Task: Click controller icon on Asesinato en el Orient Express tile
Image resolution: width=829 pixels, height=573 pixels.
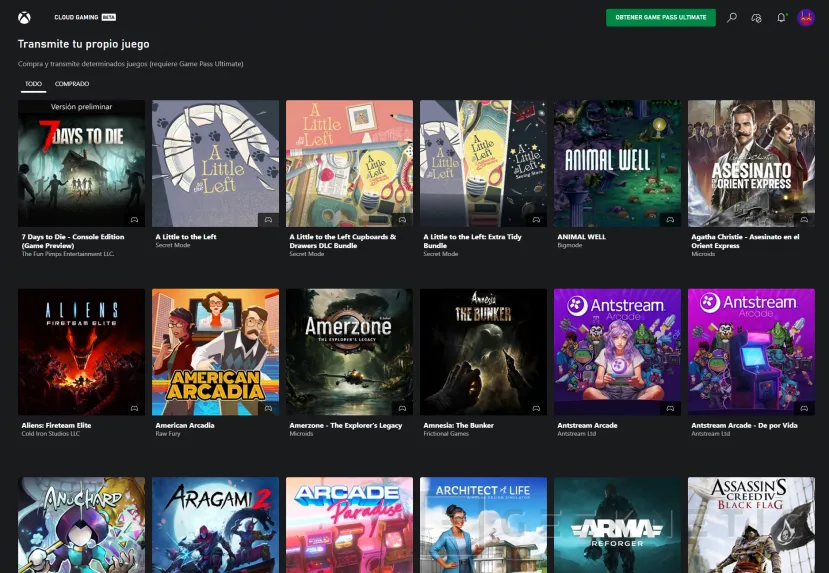Action: click(x=804, y=219)
